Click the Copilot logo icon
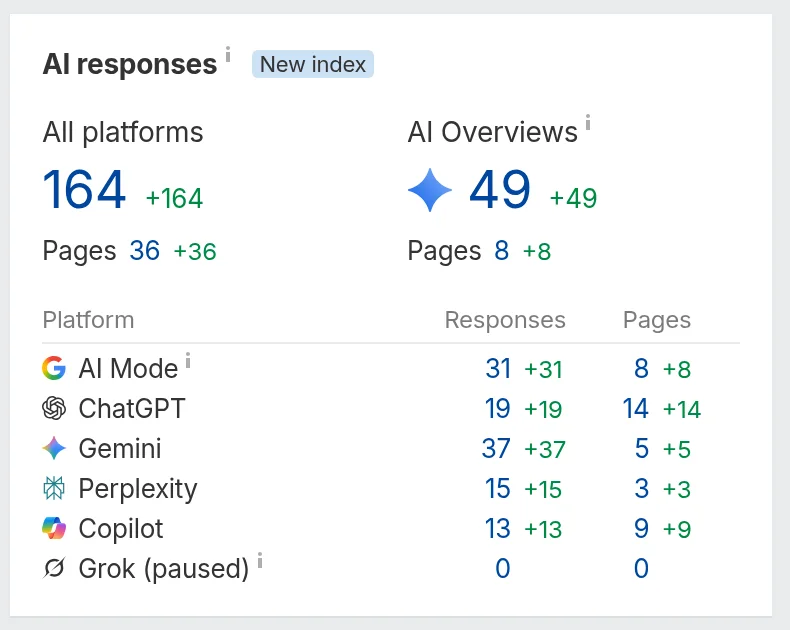 tap(54, 528)
